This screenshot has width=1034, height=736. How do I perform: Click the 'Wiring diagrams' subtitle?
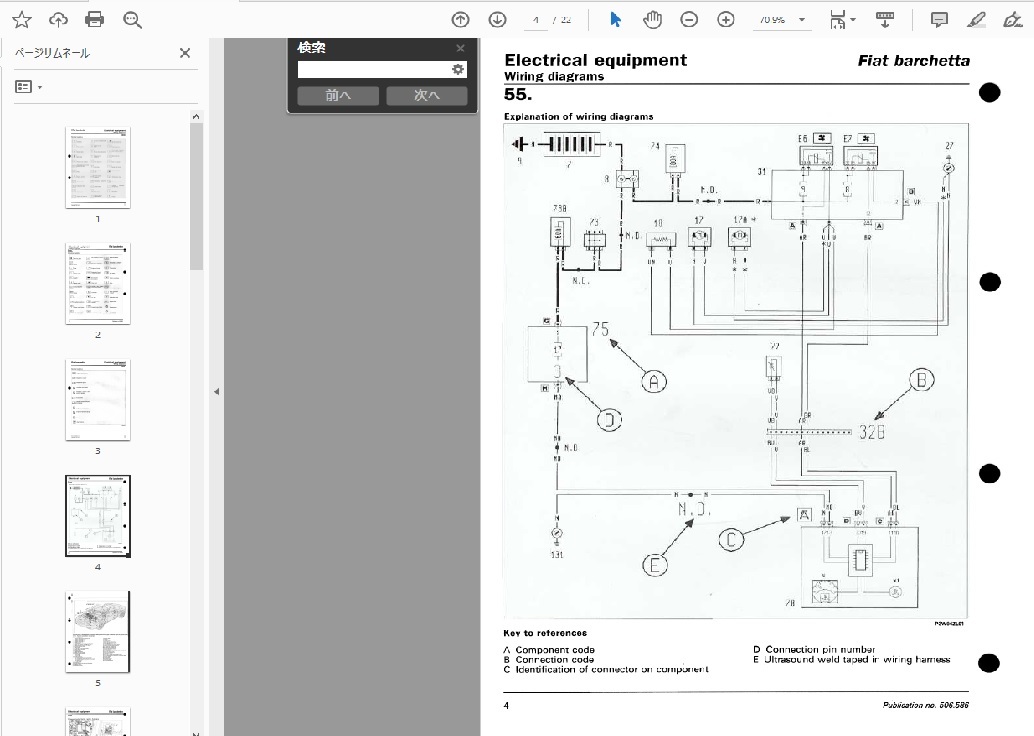pyautogui.click(x=554, y=77)
